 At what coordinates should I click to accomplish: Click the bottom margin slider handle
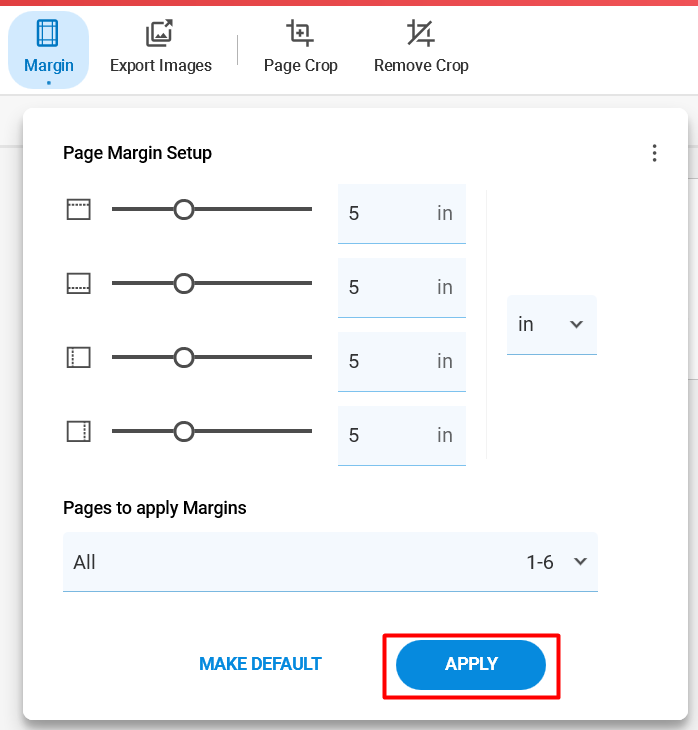point(184,284)
